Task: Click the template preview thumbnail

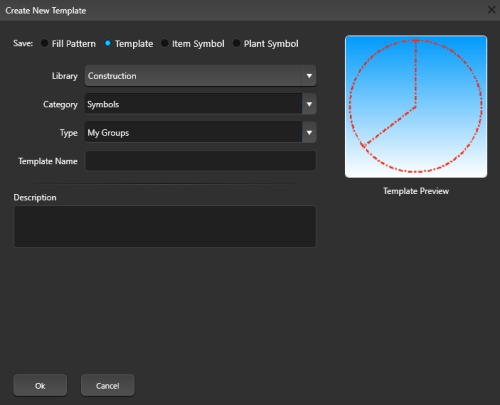Action: (416, 106)
